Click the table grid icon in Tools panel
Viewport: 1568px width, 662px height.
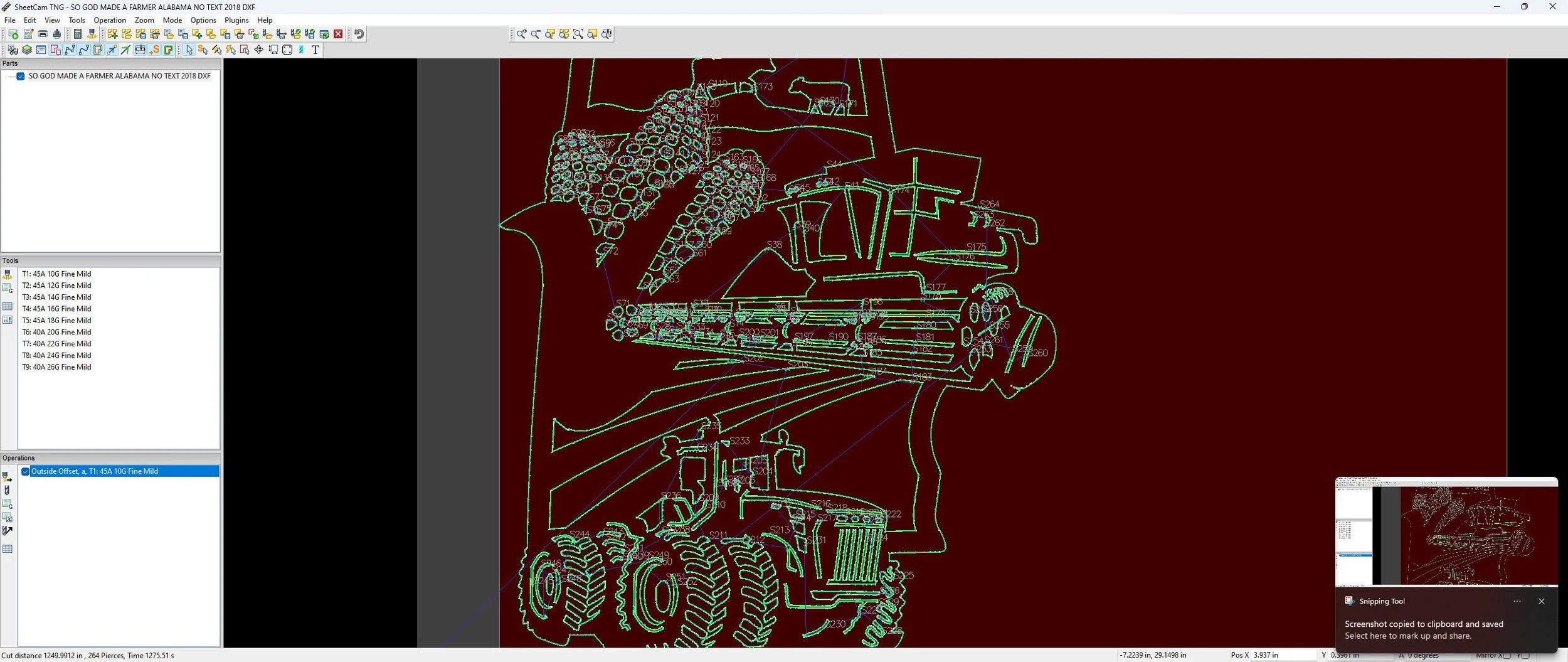coord(8,306)
